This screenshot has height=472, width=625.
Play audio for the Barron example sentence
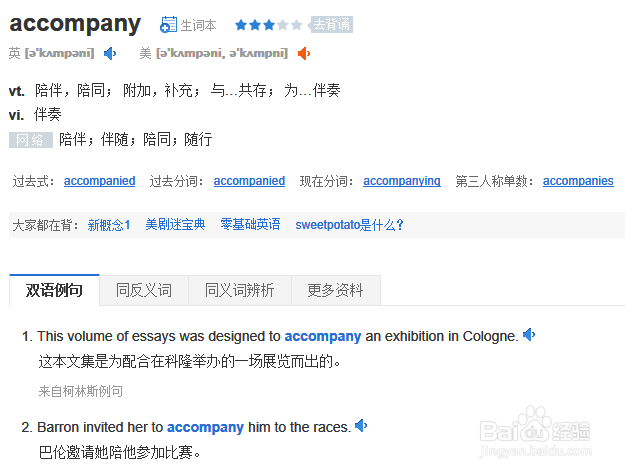click(361, 426)
